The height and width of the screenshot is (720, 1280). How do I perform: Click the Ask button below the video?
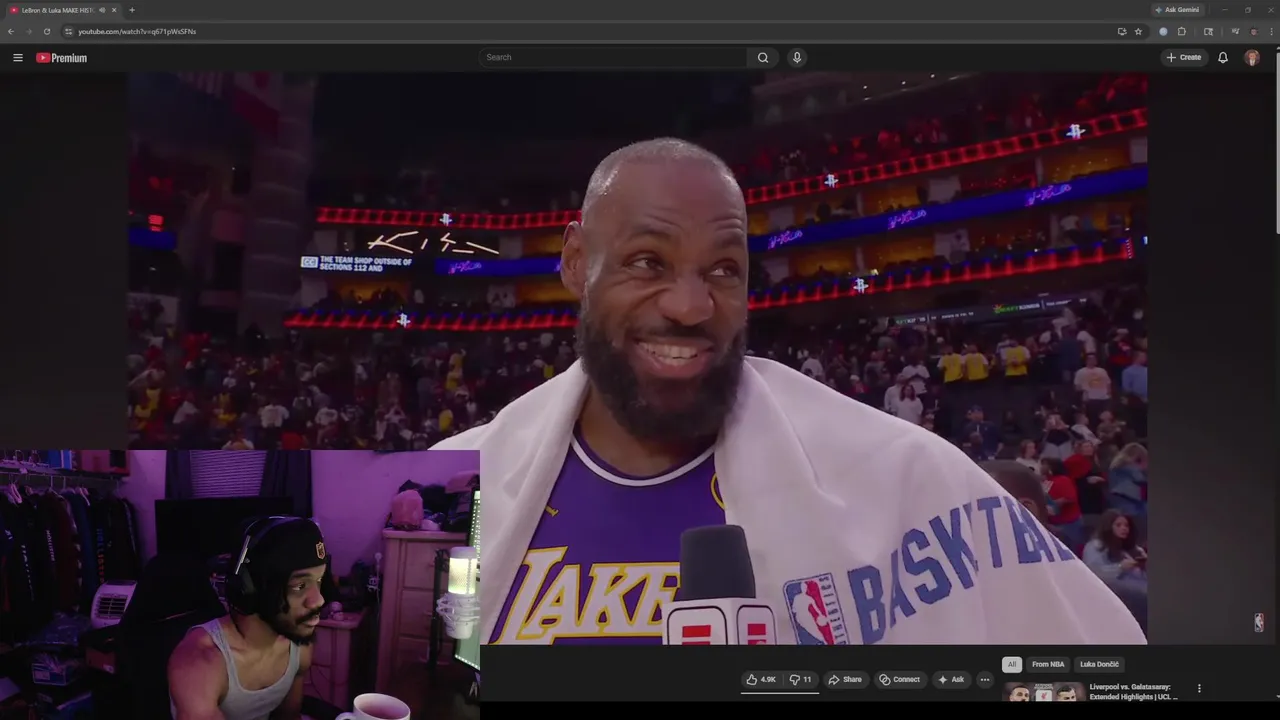pos(951,680)
